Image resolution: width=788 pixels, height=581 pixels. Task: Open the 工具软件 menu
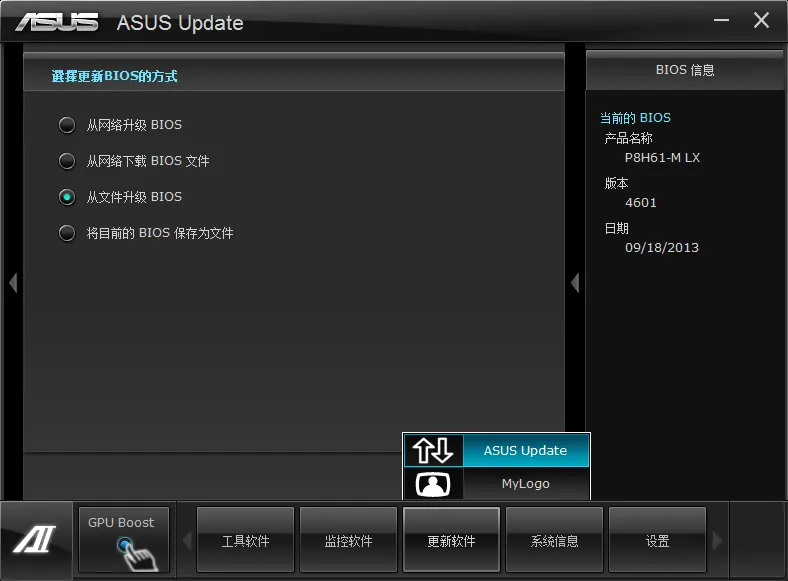(x=245, y=540)
